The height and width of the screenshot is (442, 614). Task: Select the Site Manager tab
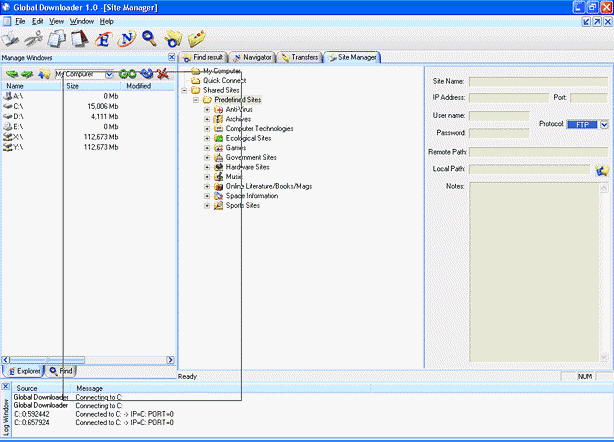click(352, 57)
